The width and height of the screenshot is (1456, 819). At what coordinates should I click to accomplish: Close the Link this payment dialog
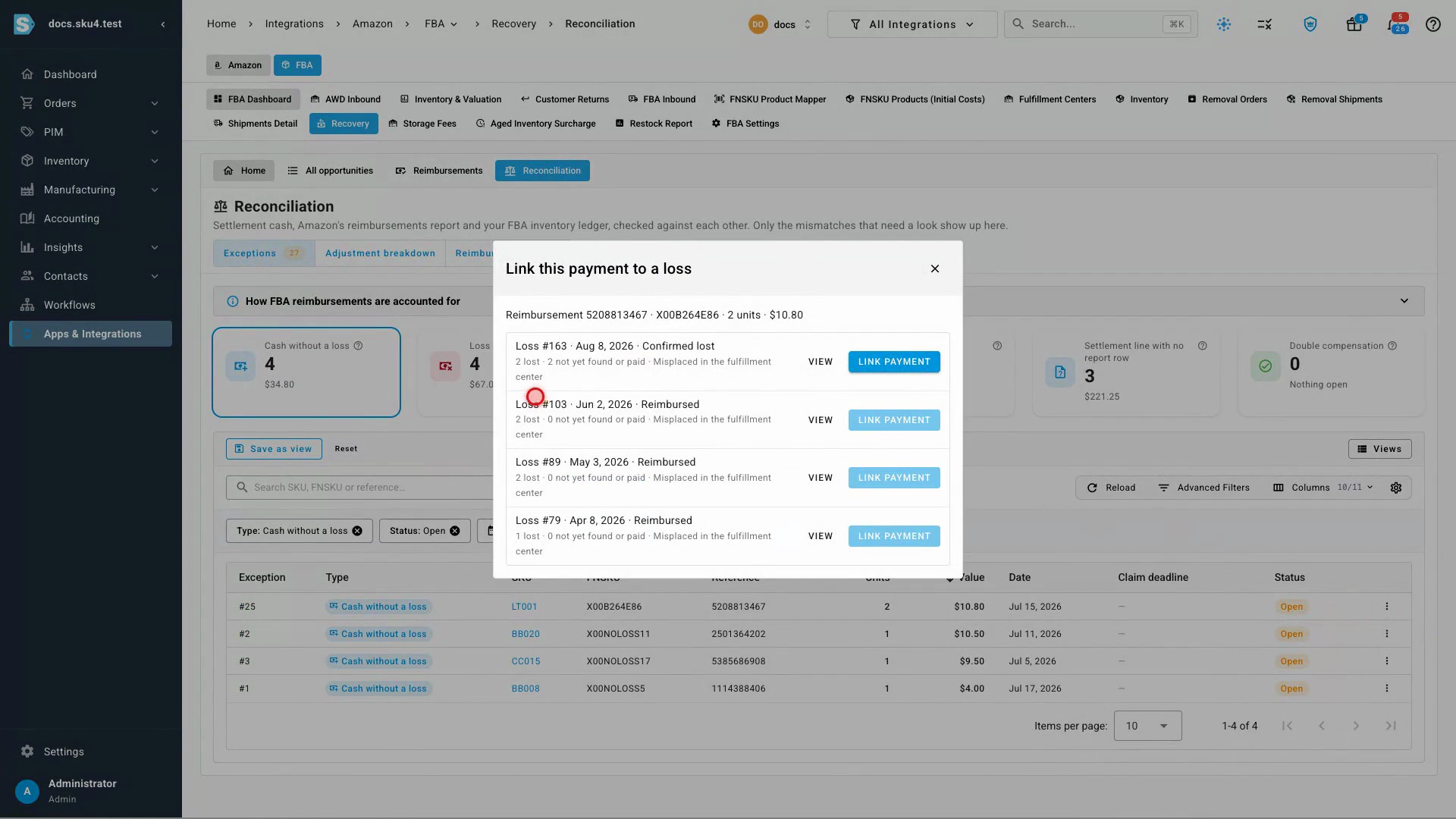point(935,268)
